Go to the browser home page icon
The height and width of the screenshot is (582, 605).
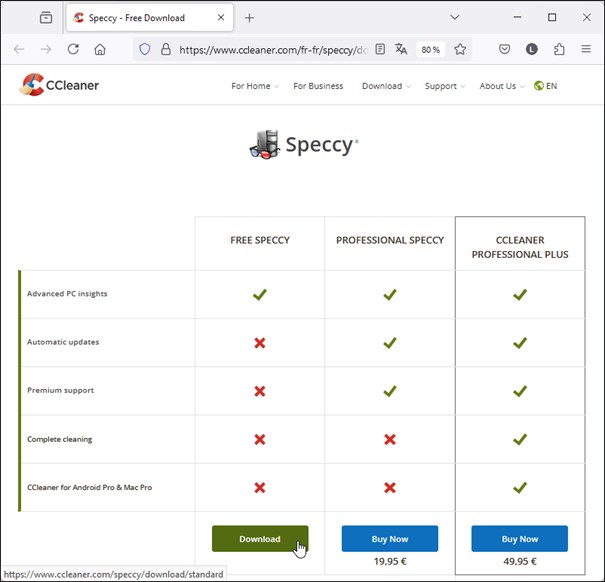tap(100, 49)
